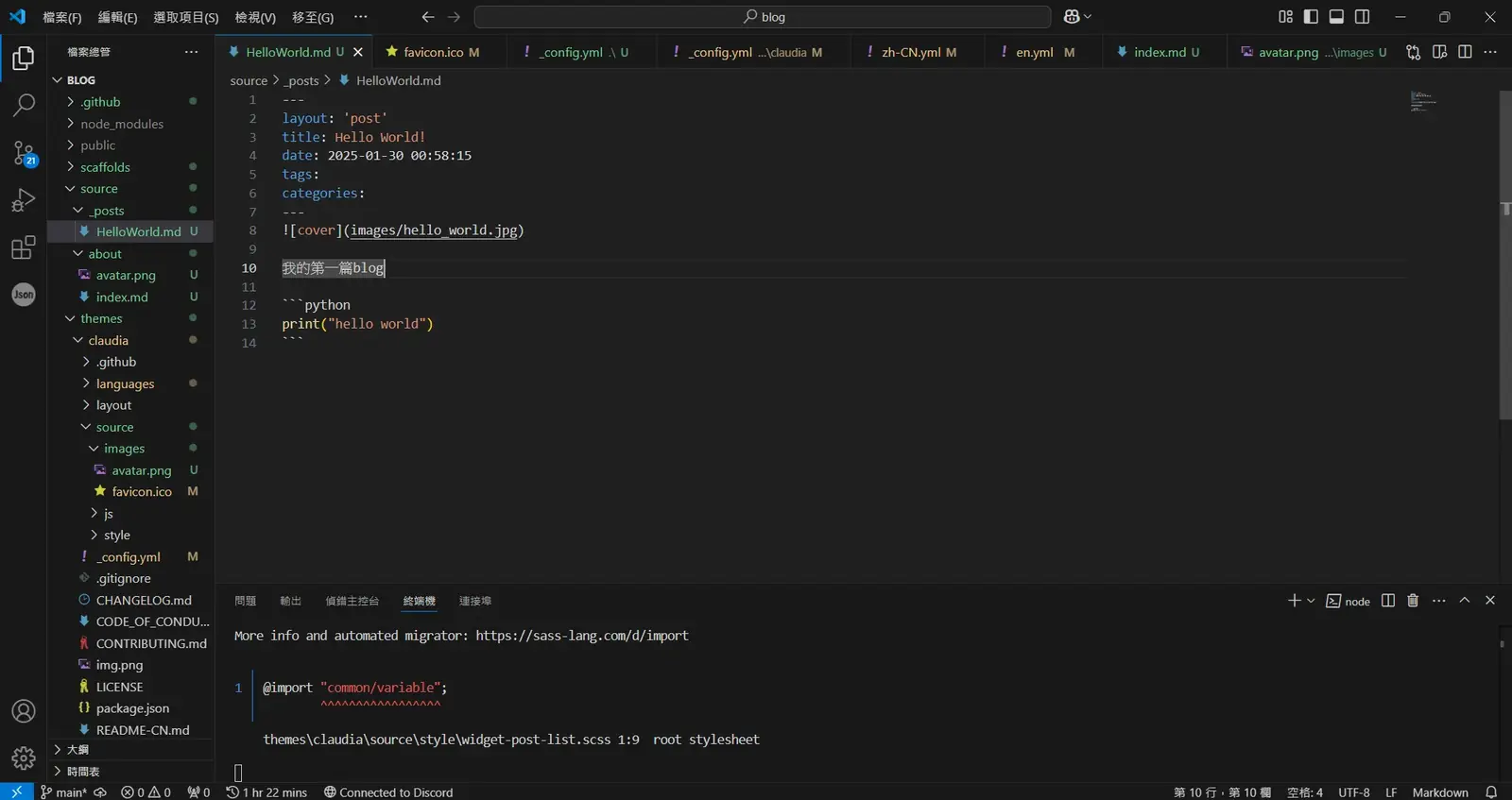Open Search view in activity bar
This screenshot has width=1512, height=800.
(x=24, y=105)
